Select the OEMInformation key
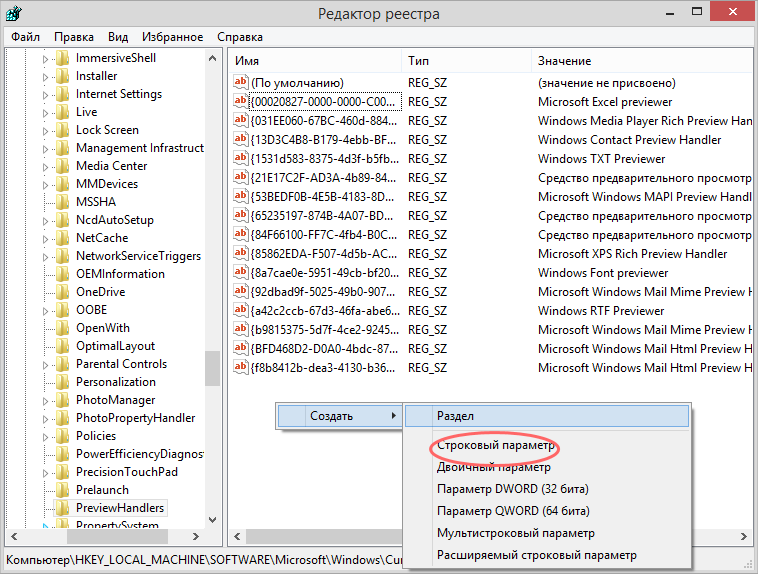The width and height of the screenshot is (758, 574). click(x=120, y=274)
